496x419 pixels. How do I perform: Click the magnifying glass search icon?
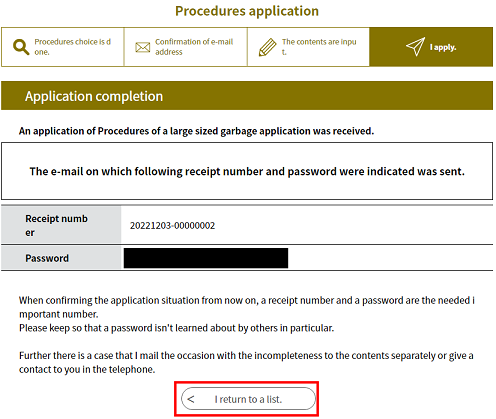[x=21, y=47]
